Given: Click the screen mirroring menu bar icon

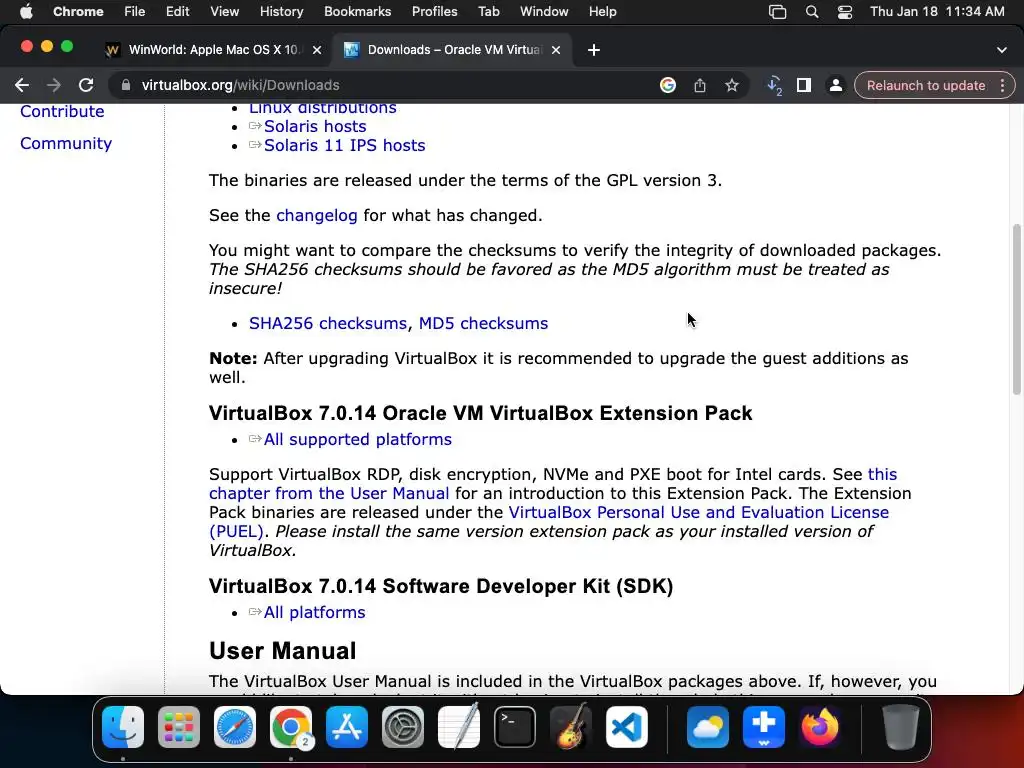Looking at the screenshot, I should point(777,12).
